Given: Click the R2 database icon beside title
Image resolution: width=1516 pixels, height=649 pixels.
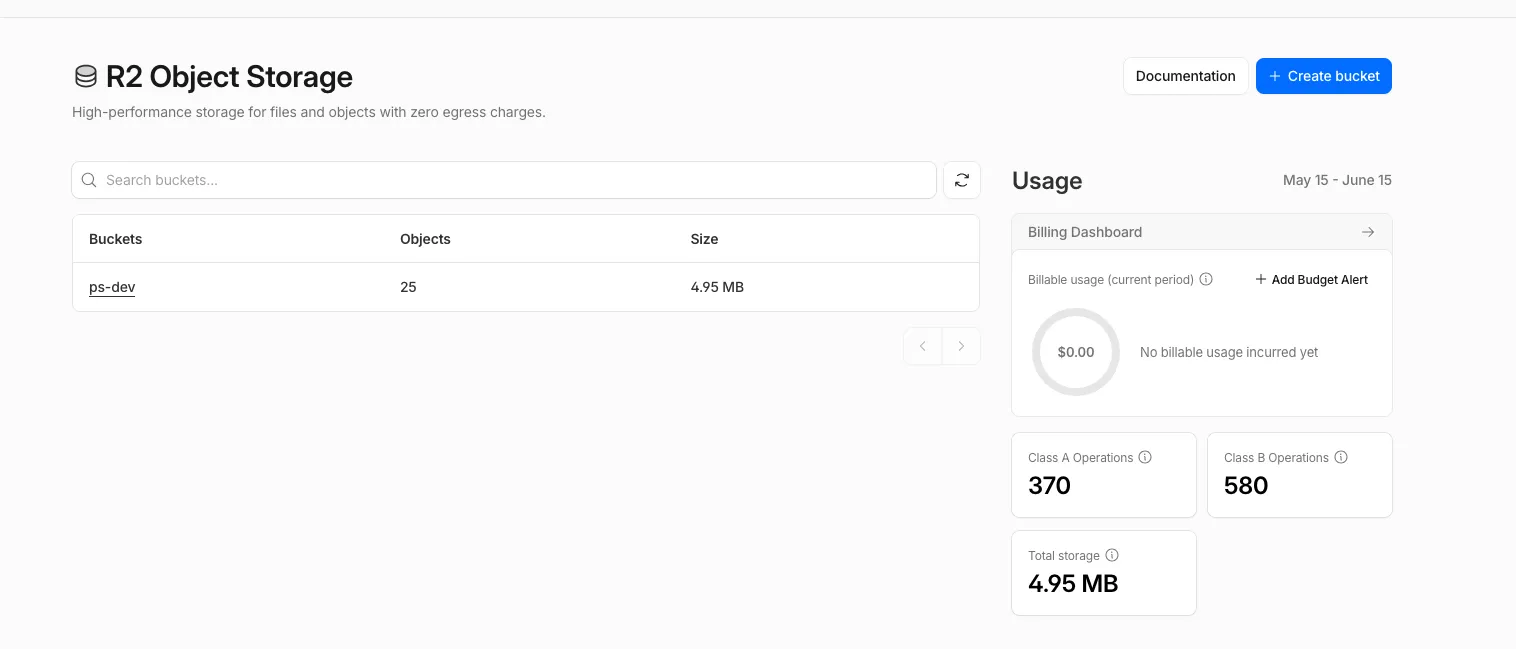Looking at the screenshot, I should point(86,77).
